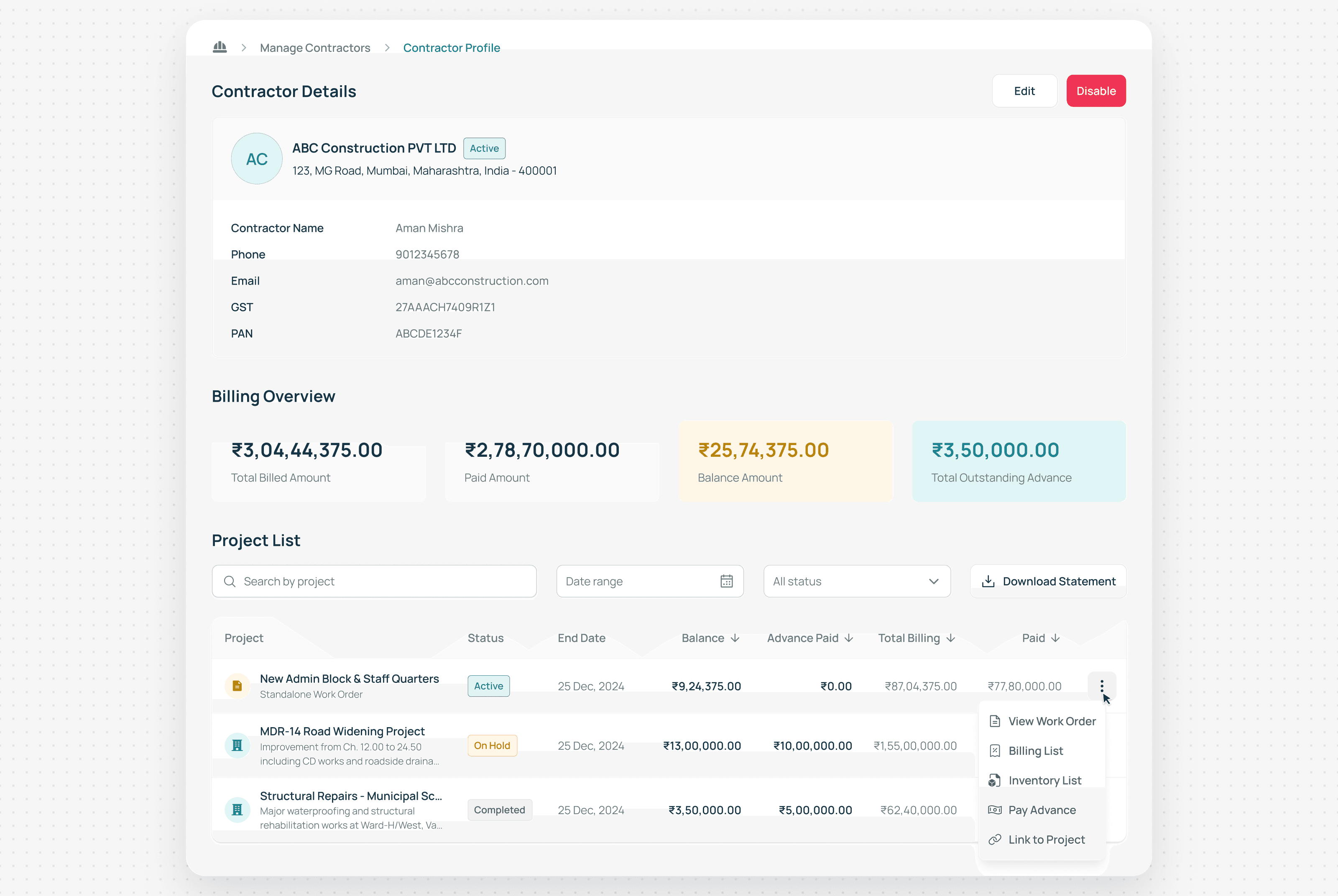The width and height of the screenshot is (1338, 896).
Task: Open Structural Repairs - Municipal Sc... project
Action: pos(351,795)
